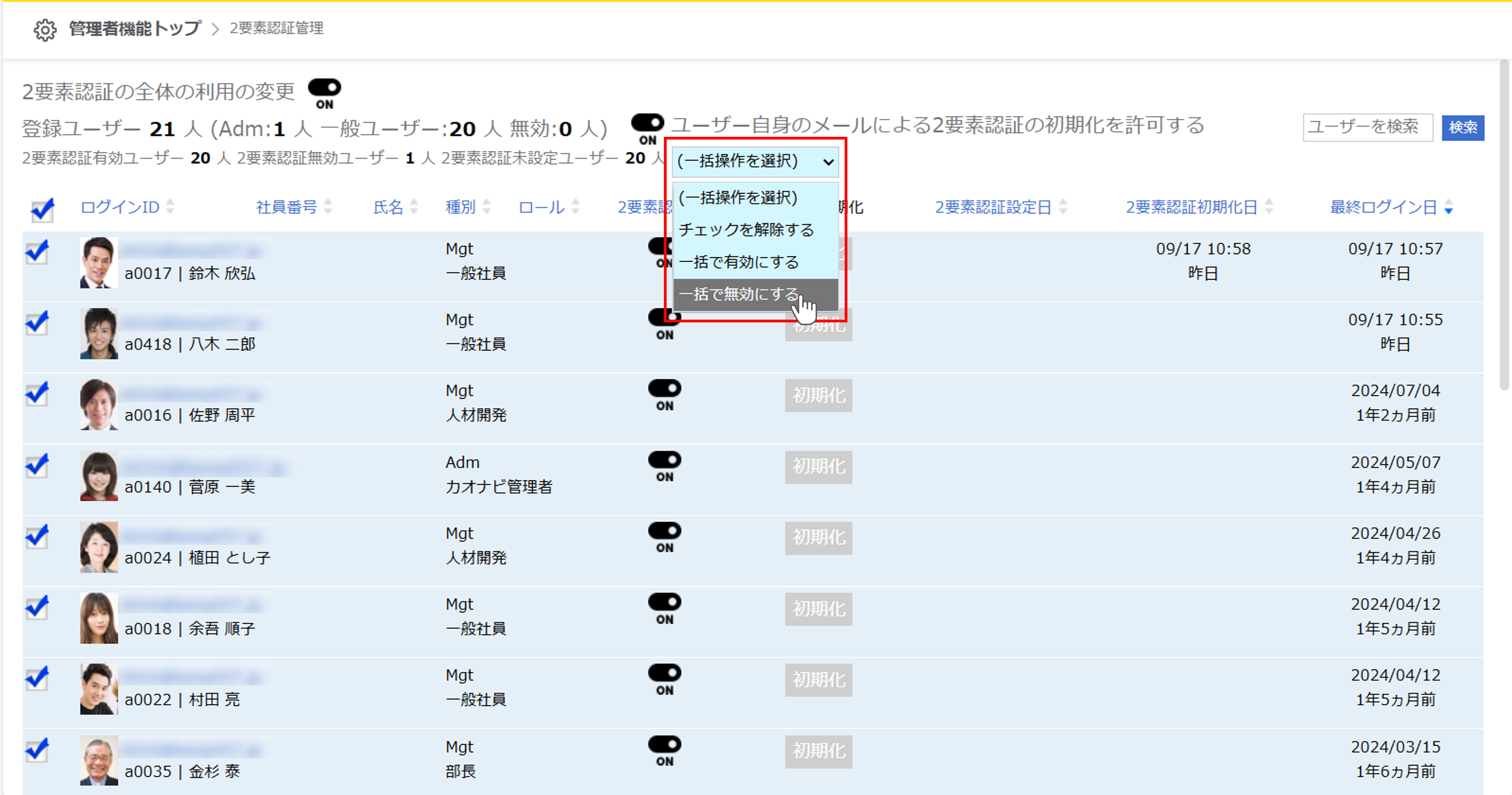Screen dimensions: 1512x795
Task: Select 一括で無効にする from the bulk dropdown
Action: [x=738, y=294]
